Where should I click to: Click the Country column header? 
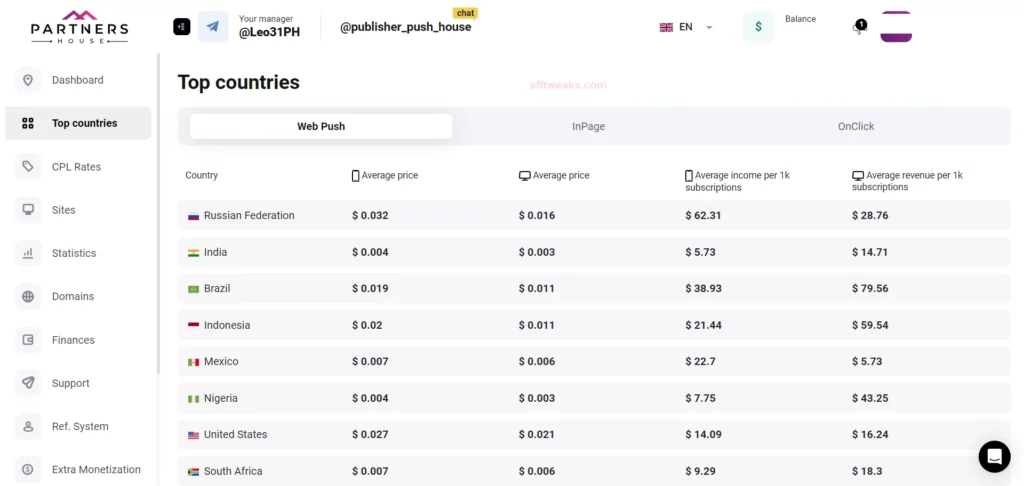point(202,176)
